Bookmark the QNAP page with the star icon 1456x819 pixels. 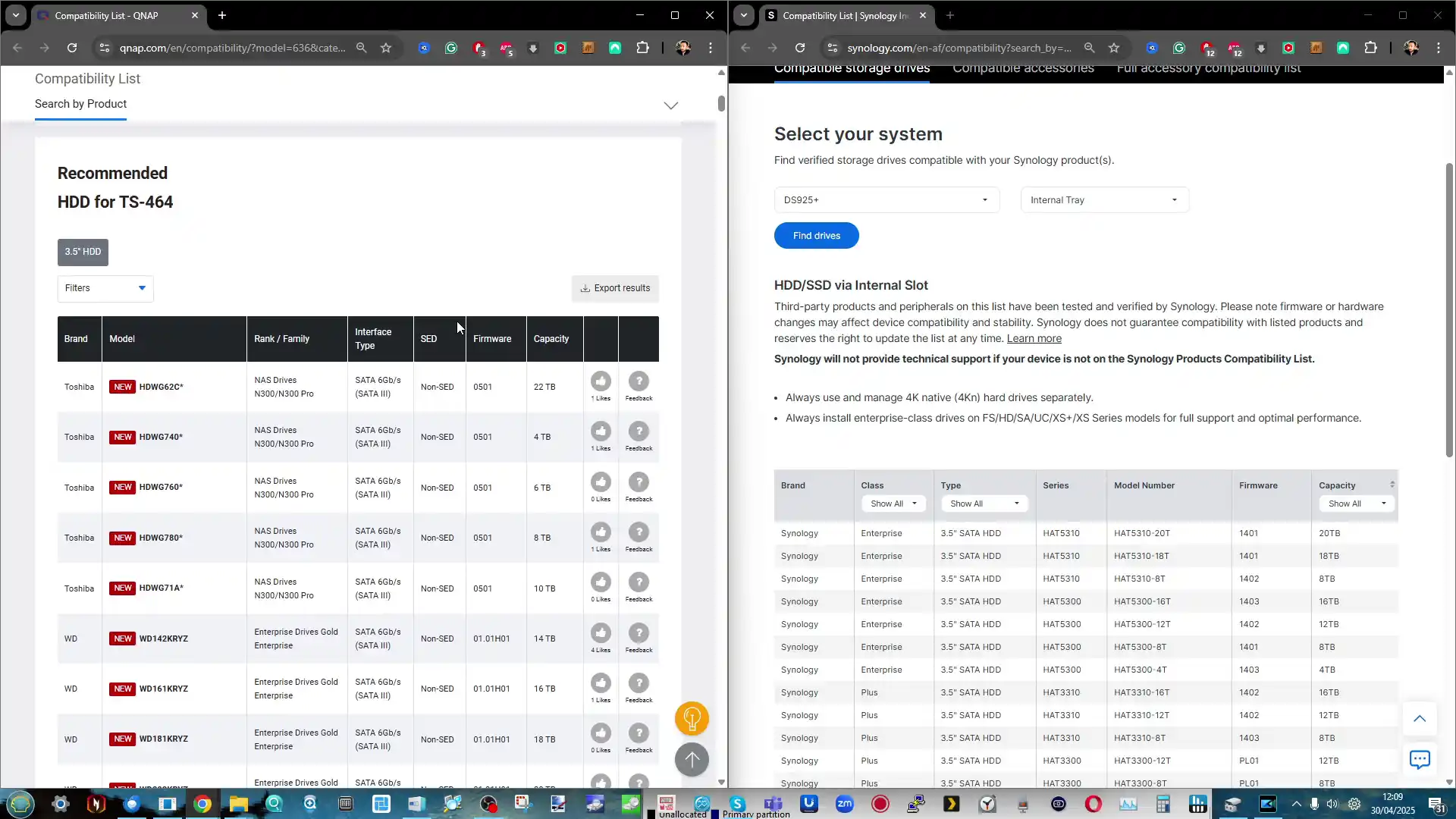[x=386, y=48]
